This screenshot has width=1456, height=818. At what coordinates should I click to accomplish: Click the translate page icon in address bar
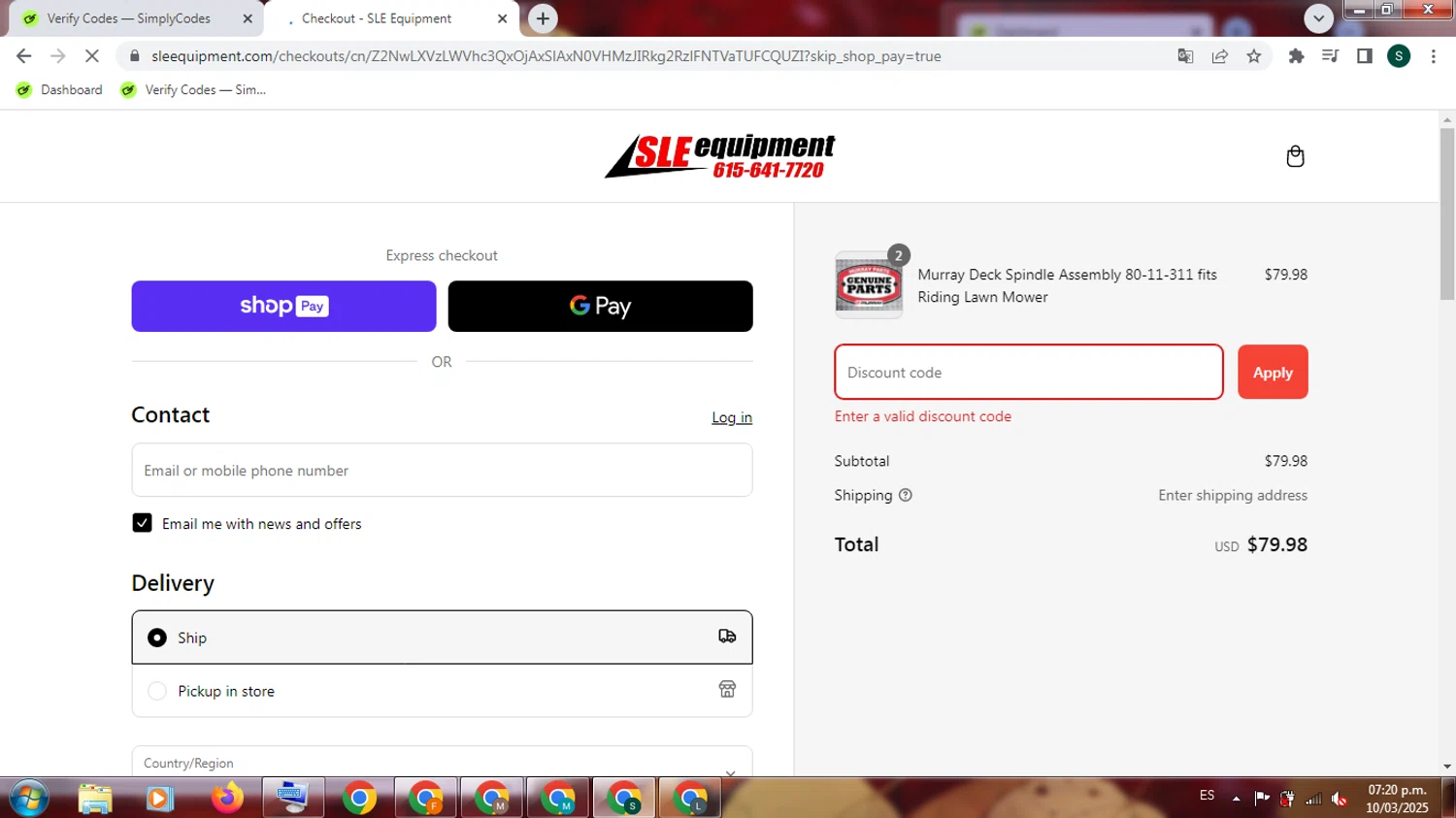1185,56
